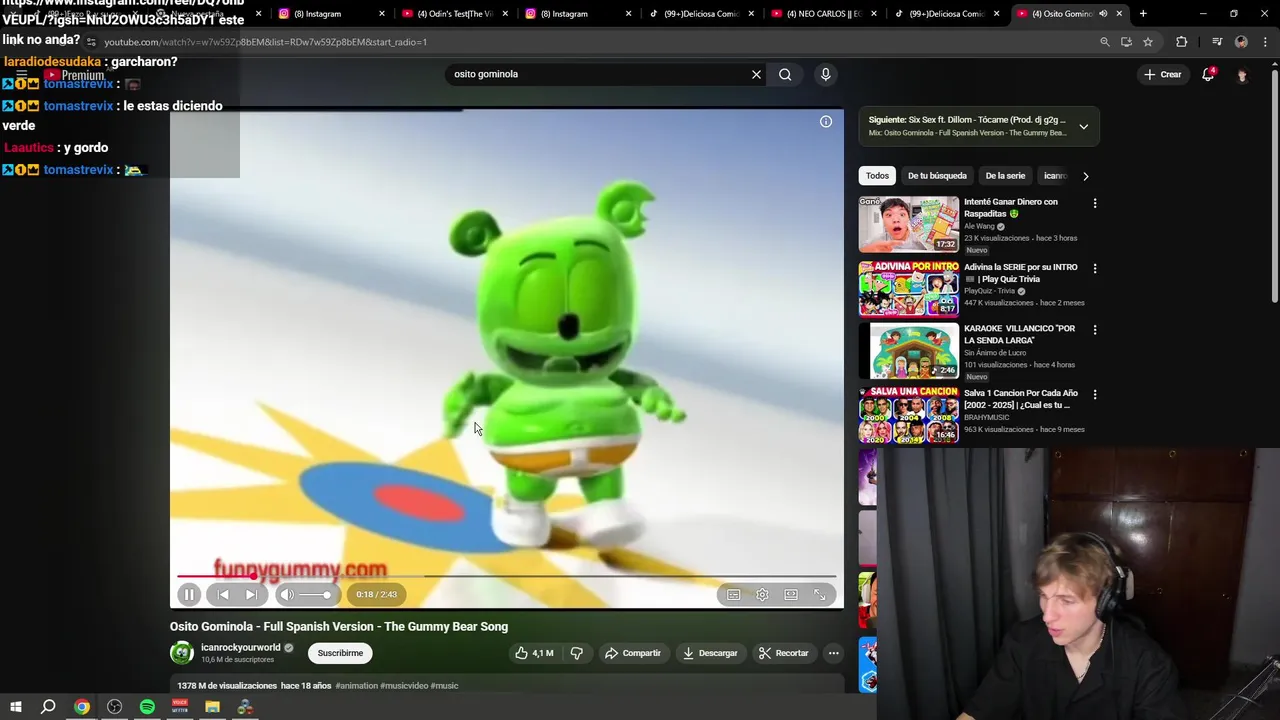Viewport: 1280px width, 720px height.
Task: Open Windows taskbar search
Action: [48, 707]
